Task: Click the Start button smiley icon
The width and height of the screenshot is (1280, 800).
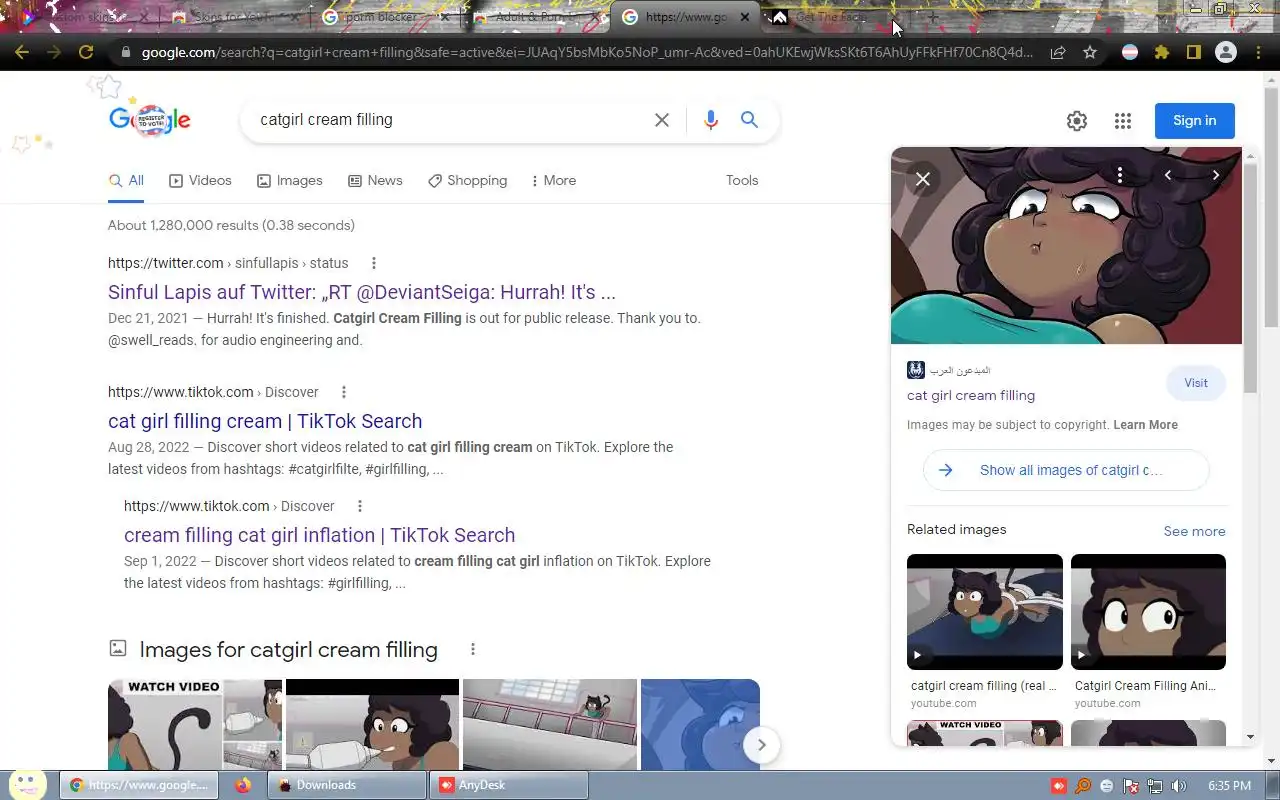Action: (x=29, y=784)
